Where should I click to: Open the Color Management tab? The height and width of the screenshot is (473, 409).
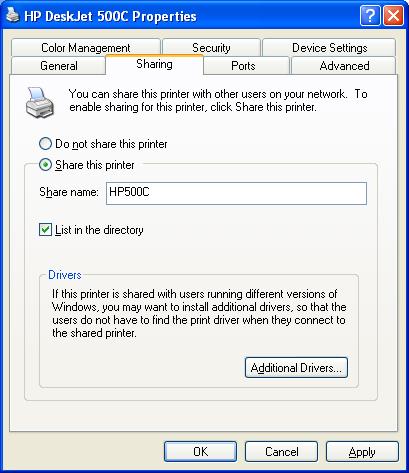coord(86,47)
